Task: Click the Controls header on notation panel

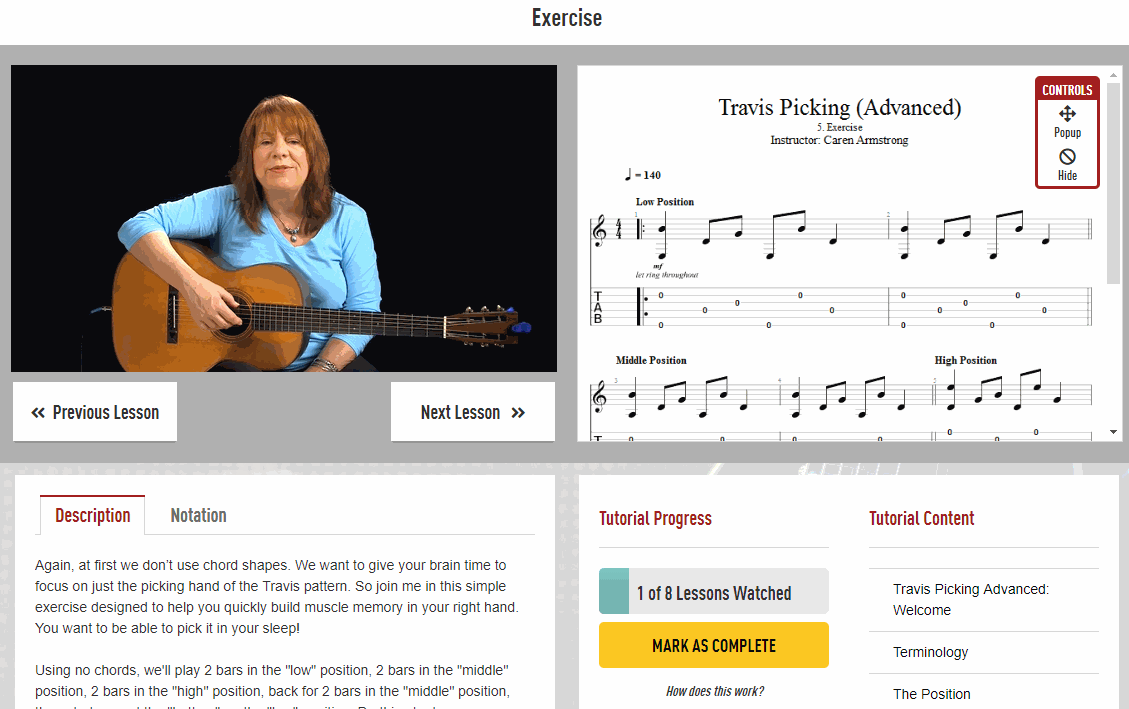Action: coord(1067,90)
